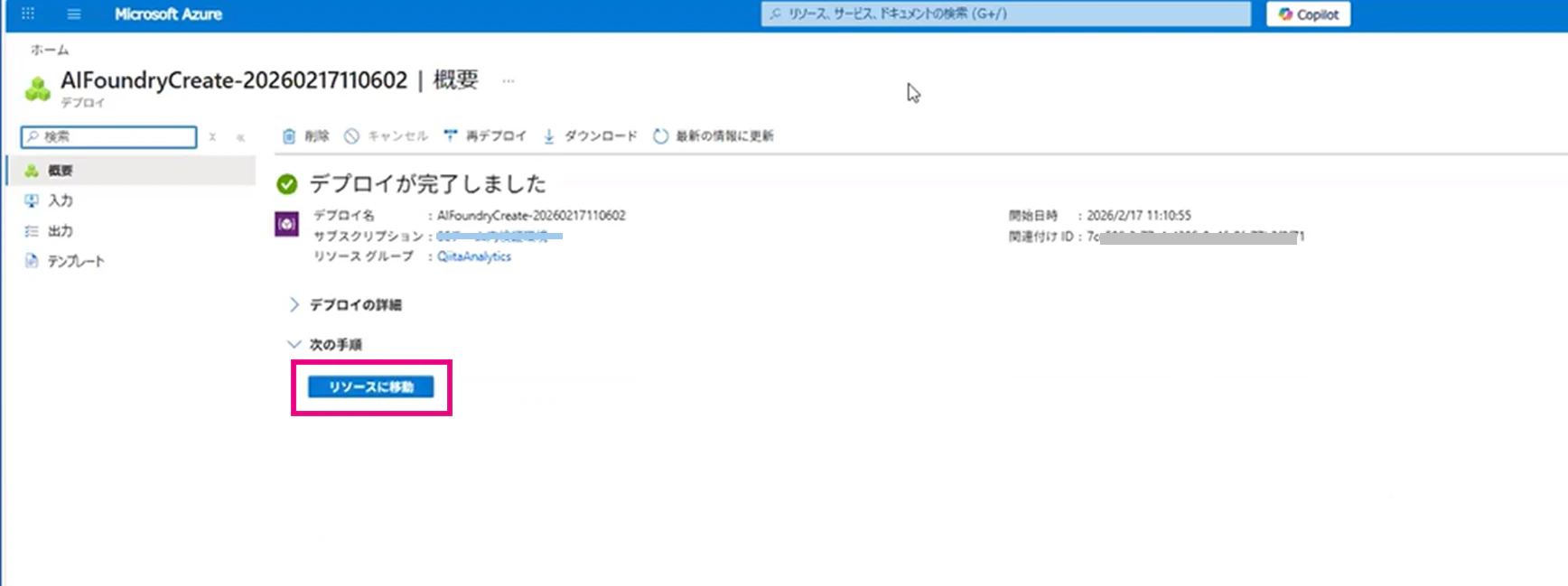The image size is (1568, 586).
Task: Expand デプロイの詳細 section
Action: coord(346,305)
